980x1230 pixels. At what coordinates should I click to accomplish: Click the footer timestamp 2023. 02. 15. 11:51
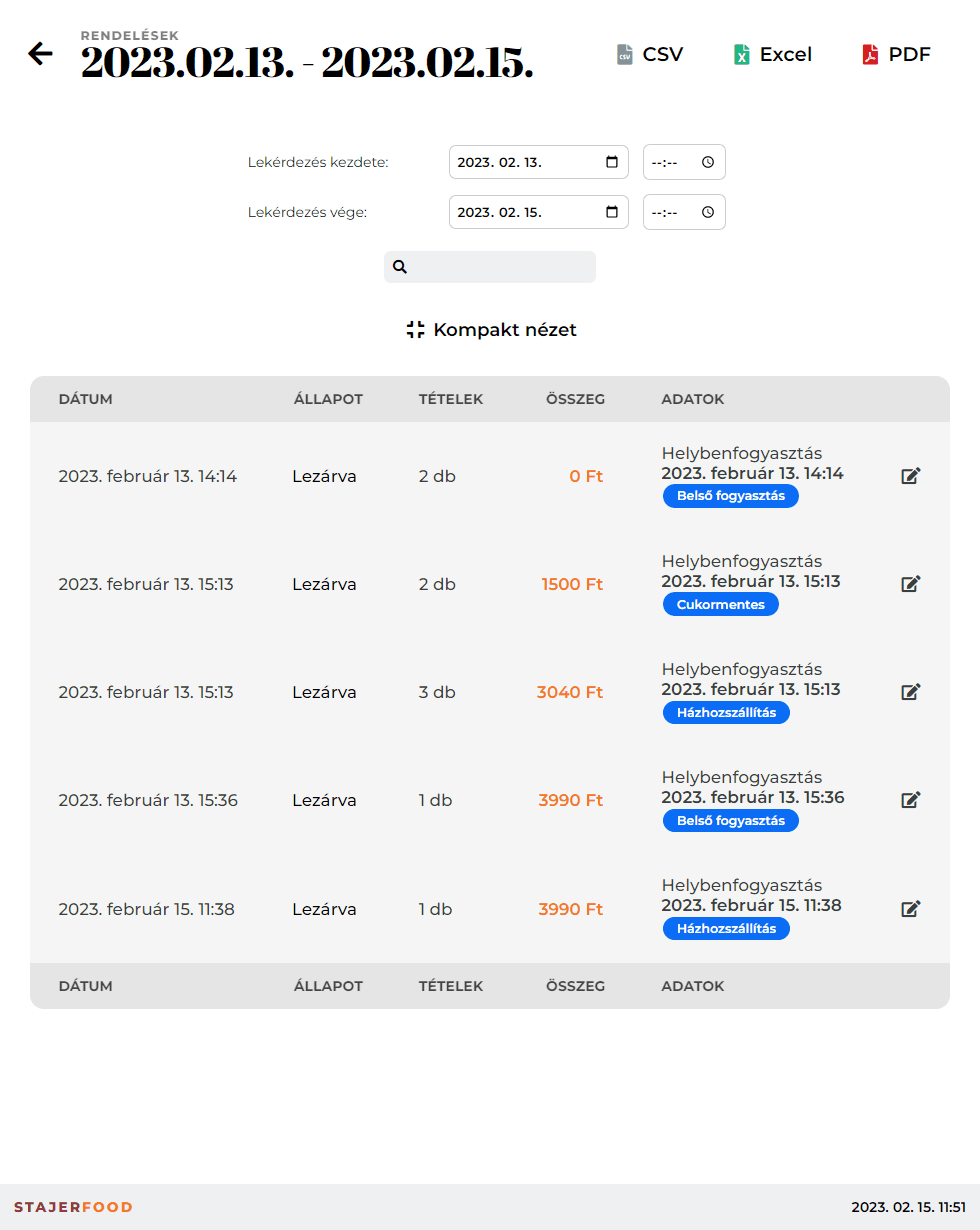click(x=908, y=1207)
